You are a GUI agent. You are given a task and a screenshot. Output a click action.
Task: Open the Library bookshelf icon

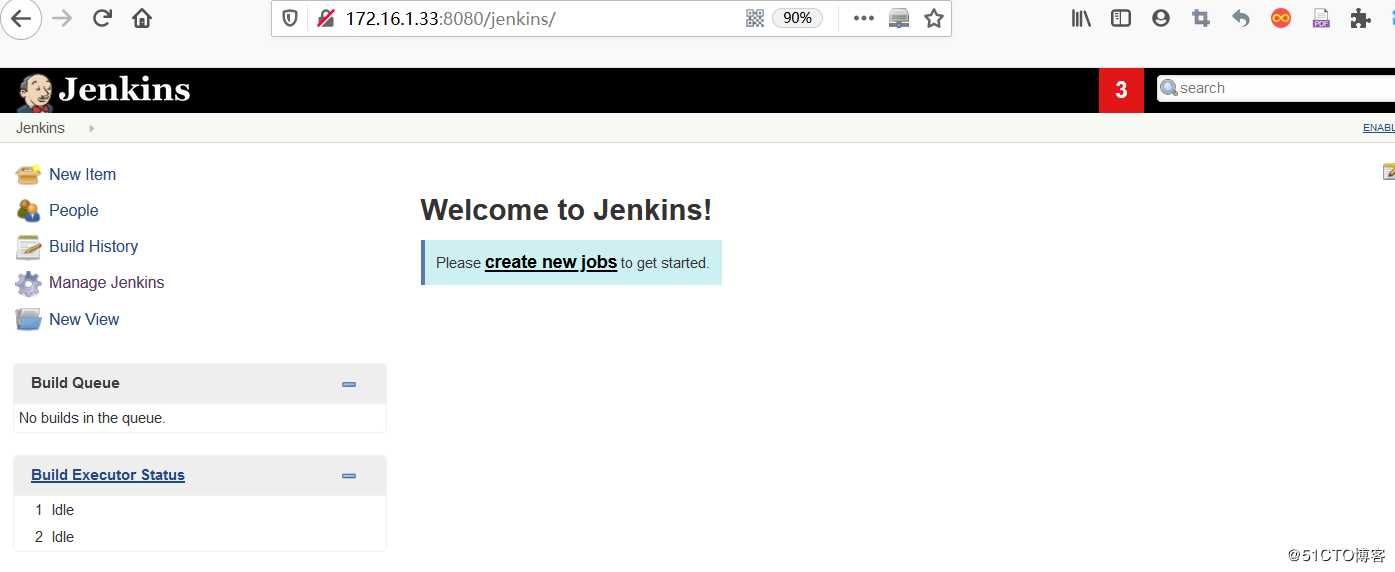(x=1081, y=18)
